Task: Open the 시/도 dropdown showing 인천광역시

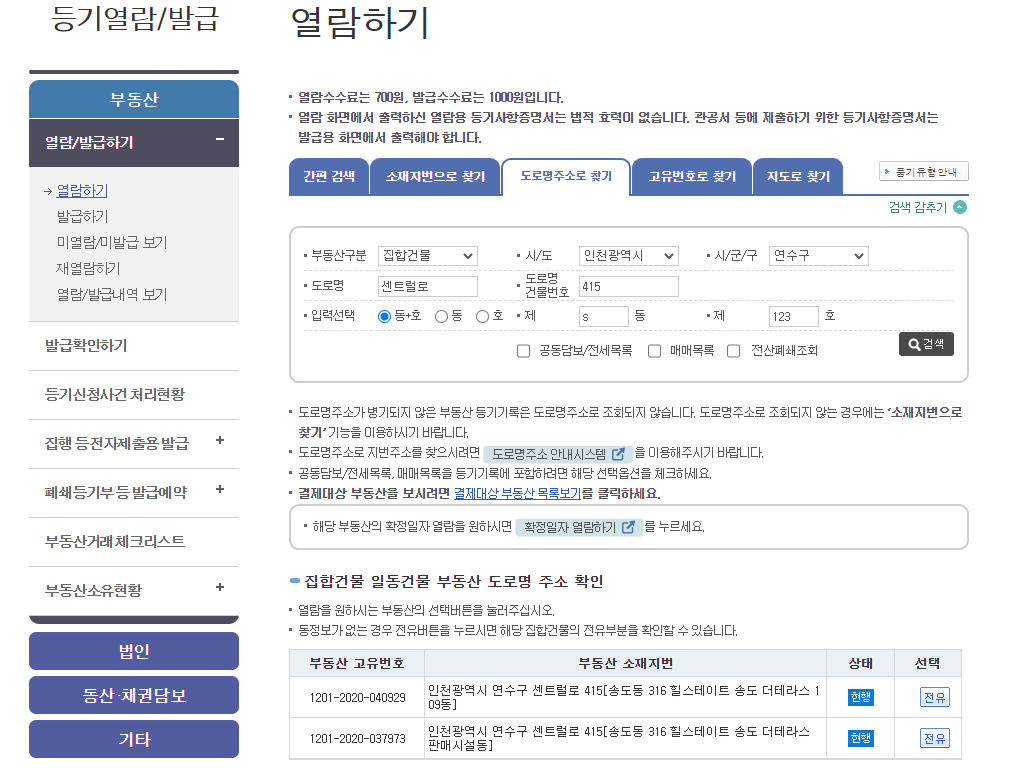Action: coord(627,255)
